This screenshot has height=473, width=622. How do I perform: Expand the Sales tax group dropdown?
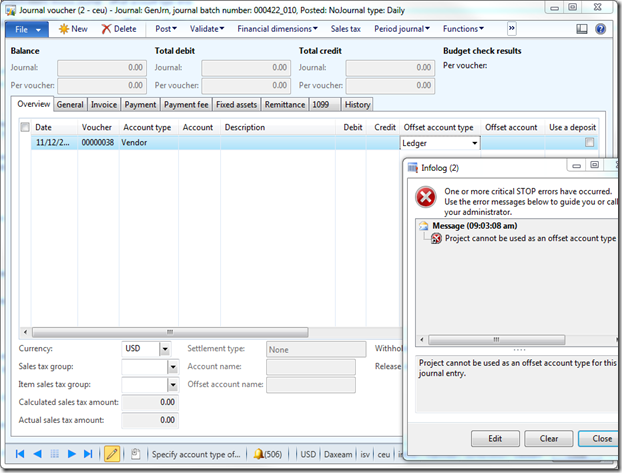click(x=173, y=367)
